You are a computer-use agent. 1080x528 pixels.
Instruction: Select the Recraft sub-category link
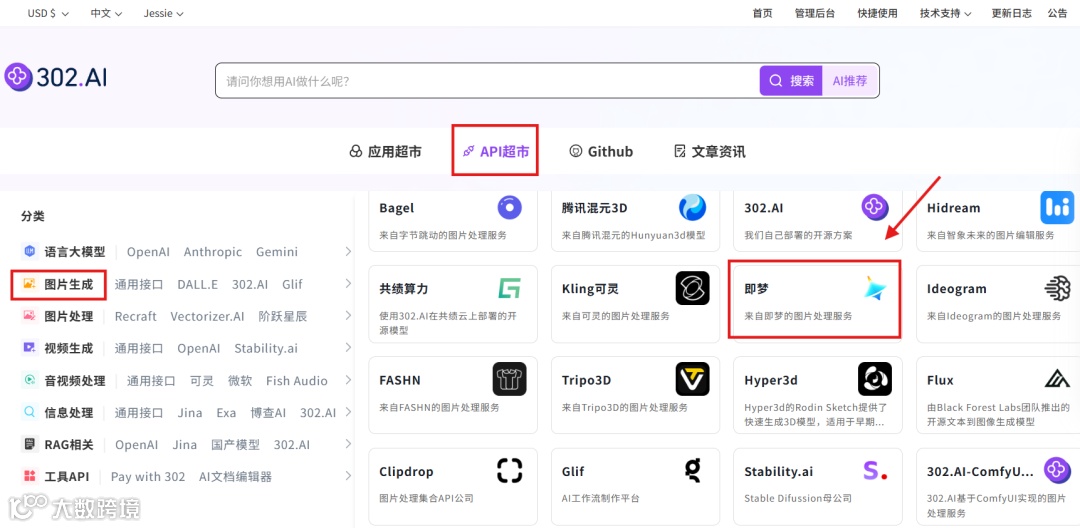pos(136,317)
